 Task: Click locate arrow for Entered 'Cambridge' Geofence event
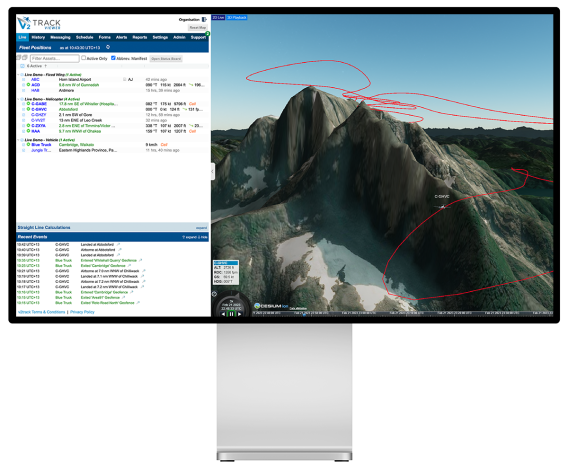132,292
